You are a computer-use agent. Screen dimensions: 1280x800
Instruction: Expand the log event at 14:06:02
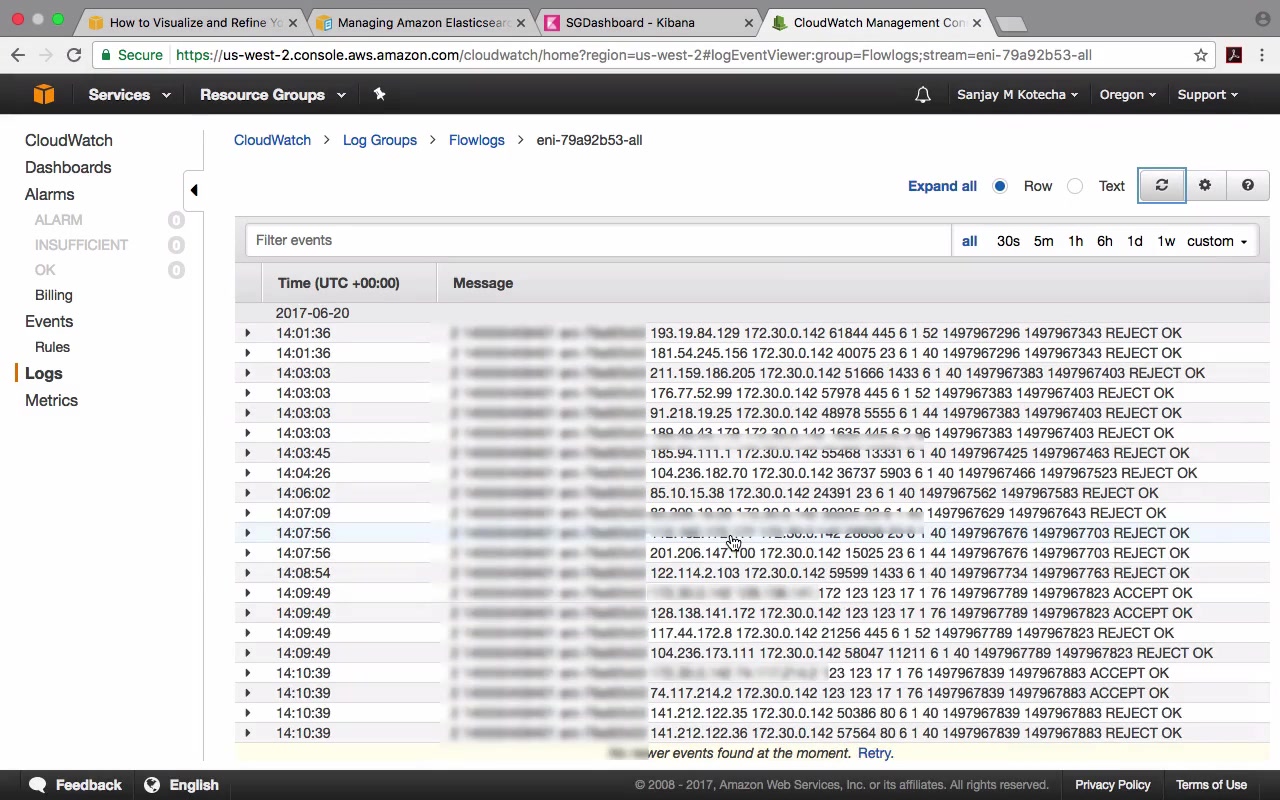pos(248,493)
